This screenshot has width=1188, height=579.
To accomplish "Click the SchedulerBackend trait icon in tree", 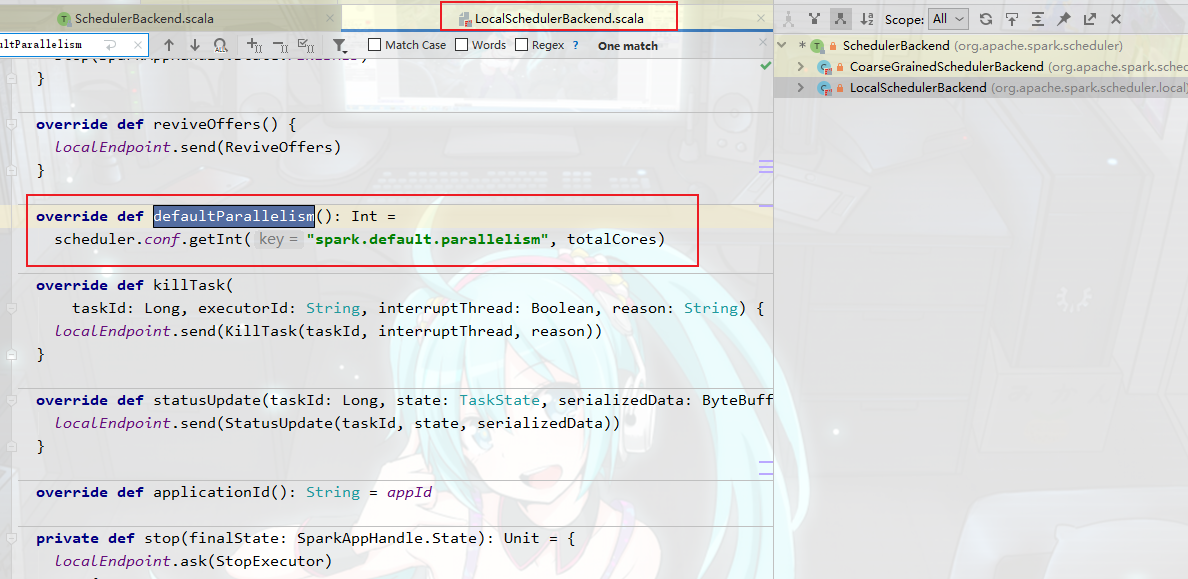I will coord(817,46).
